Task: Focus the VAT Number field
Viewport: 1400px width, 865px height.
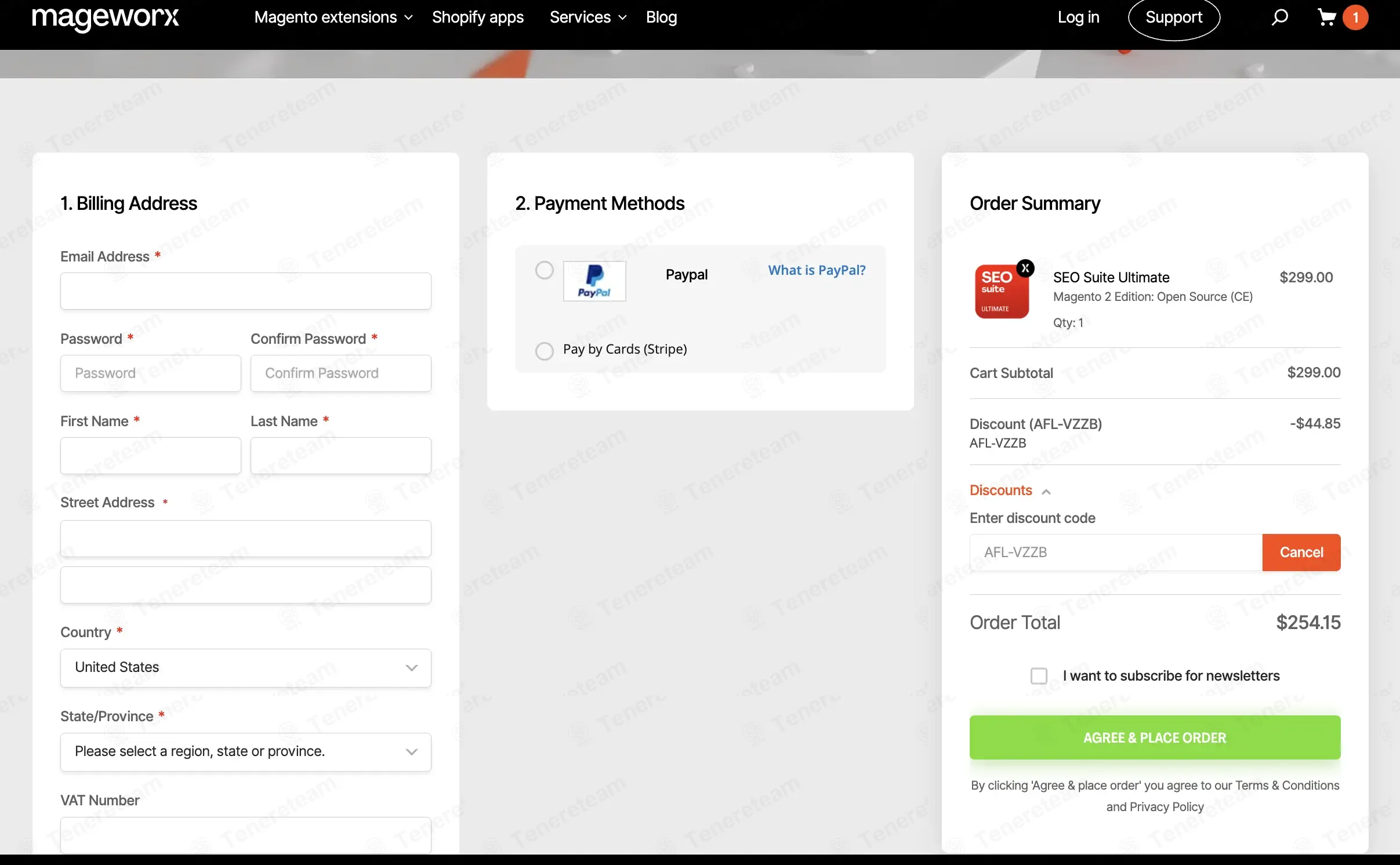Action: tap(246, 835)
